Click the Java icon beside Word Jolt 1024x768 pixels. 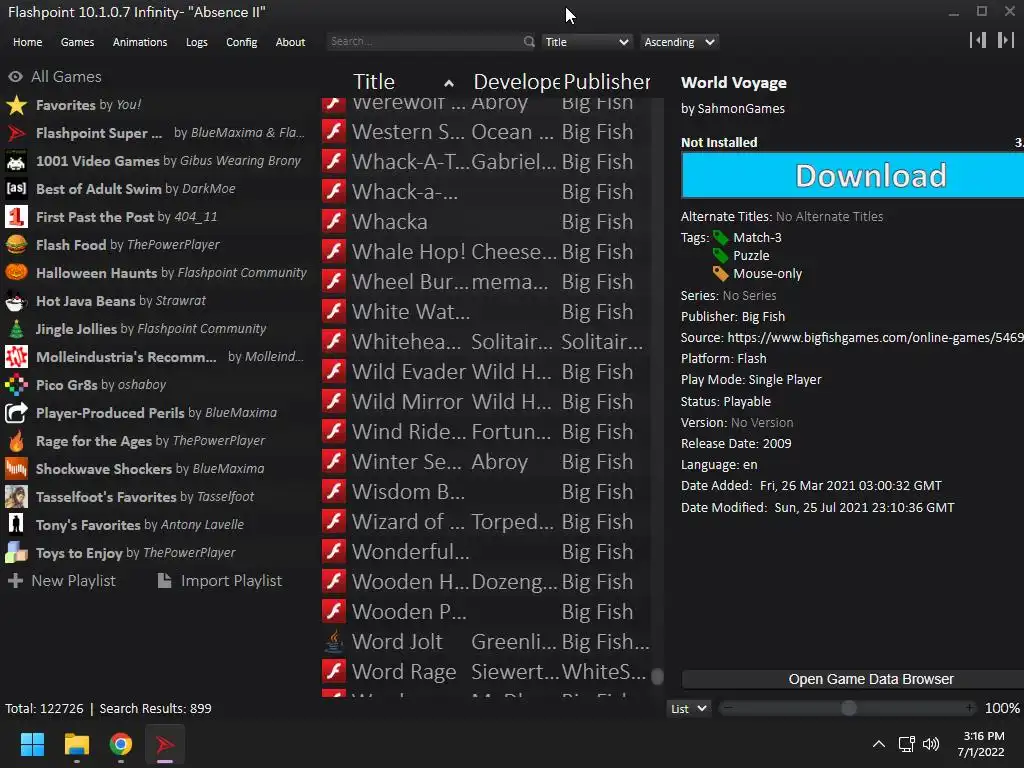coord(334,642)
